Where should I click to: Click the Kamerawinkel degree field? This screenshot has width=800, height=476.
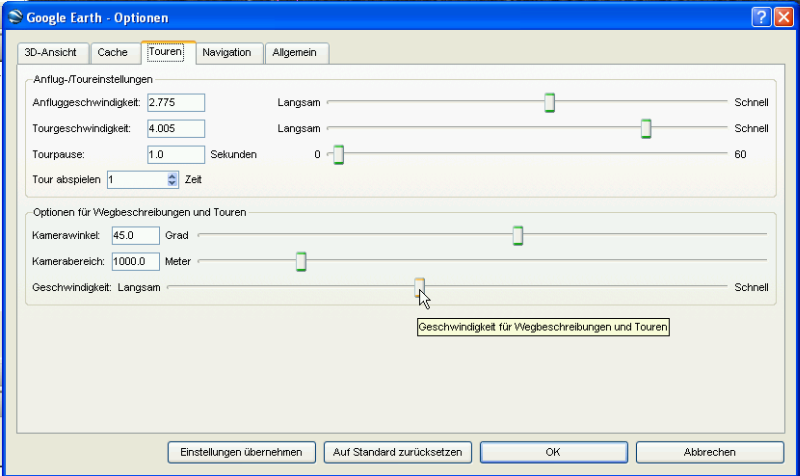point(135,235)
